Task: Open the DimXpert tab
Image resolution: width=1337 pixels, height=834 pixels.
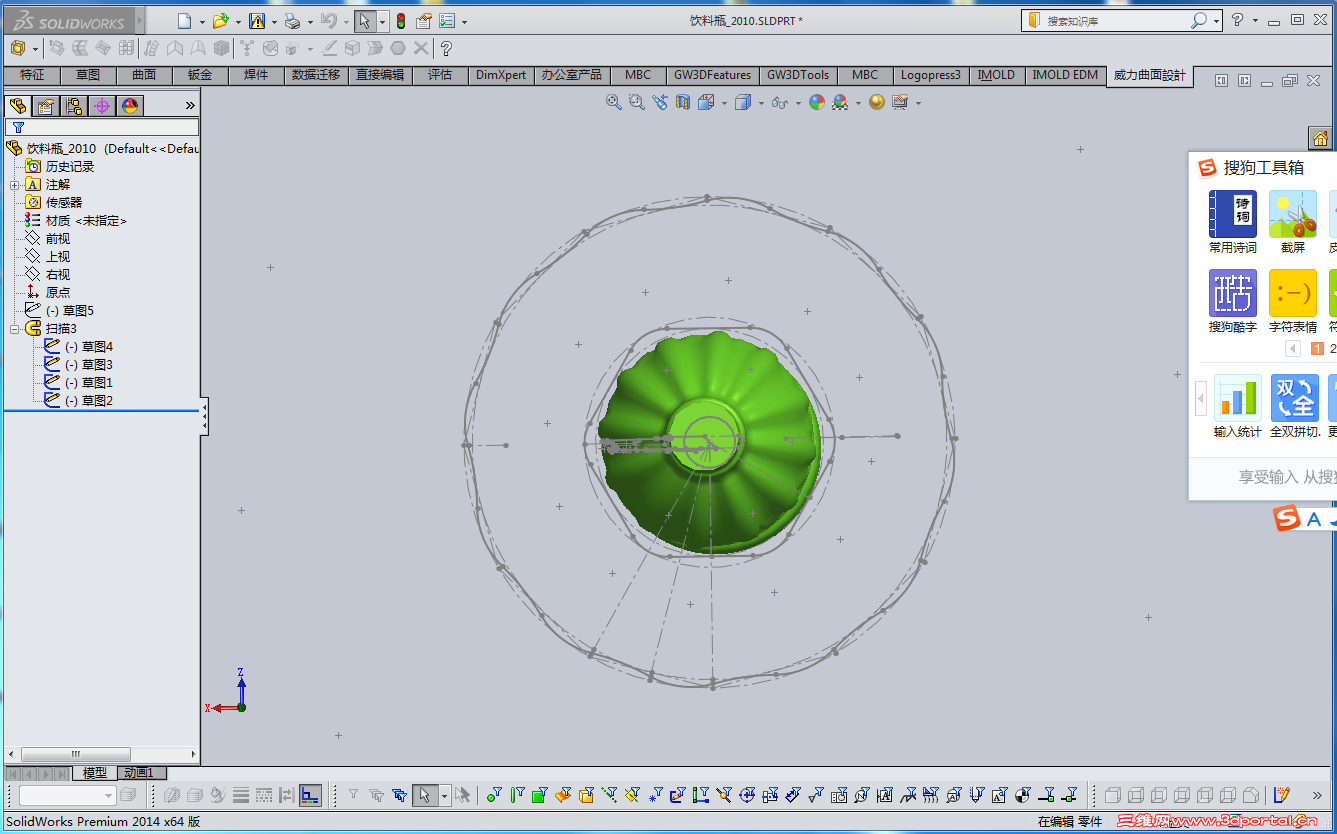Action: [x=501, y=75]
